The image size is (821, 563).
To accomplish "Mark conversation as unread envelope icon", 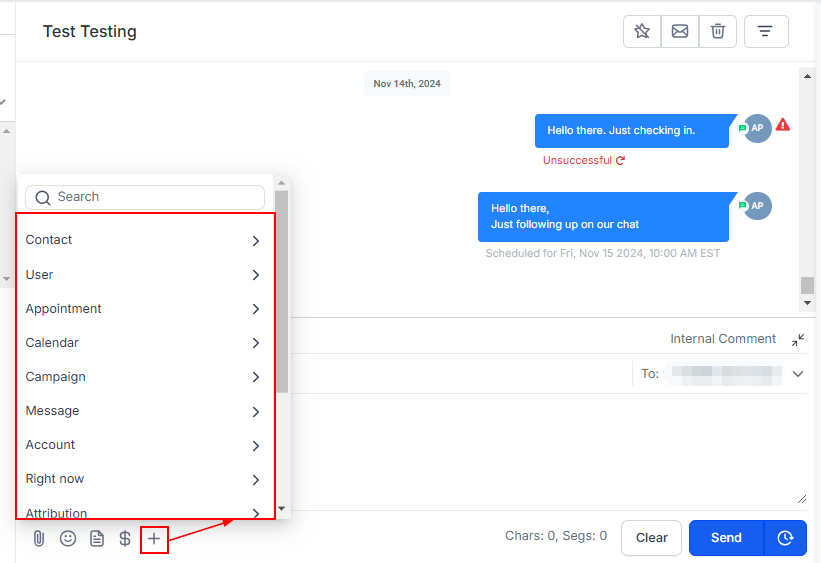I will pos(680,31).
